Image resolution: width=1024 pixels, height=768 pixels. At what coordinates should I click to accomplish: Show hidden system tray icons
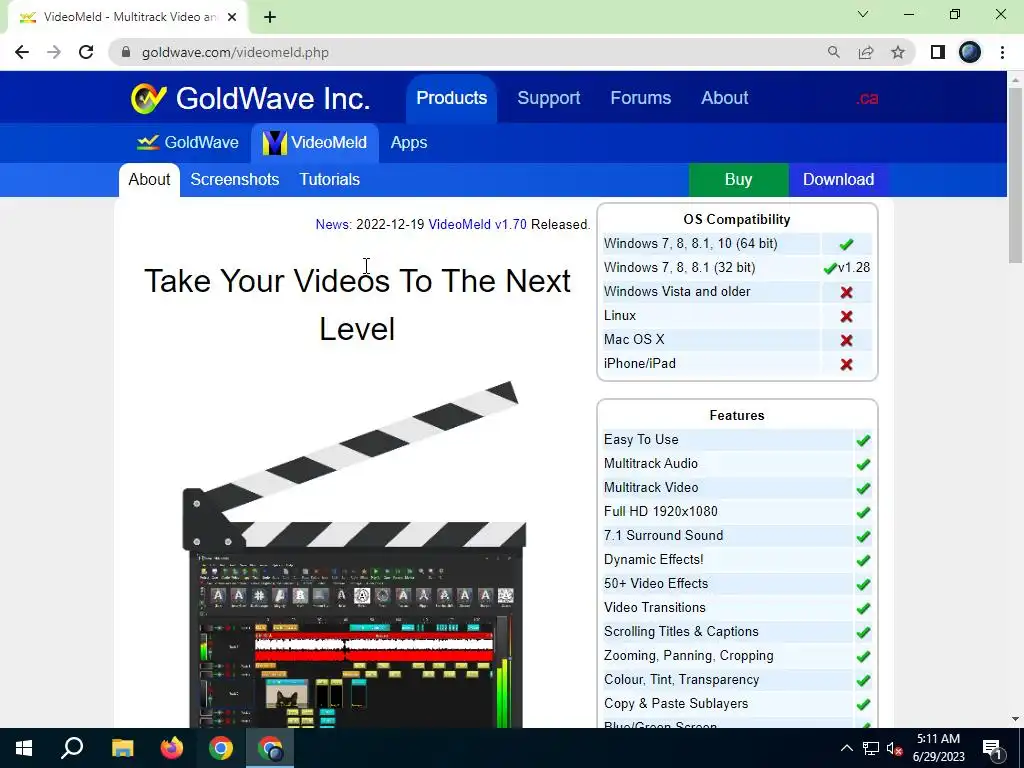(846, 748)
